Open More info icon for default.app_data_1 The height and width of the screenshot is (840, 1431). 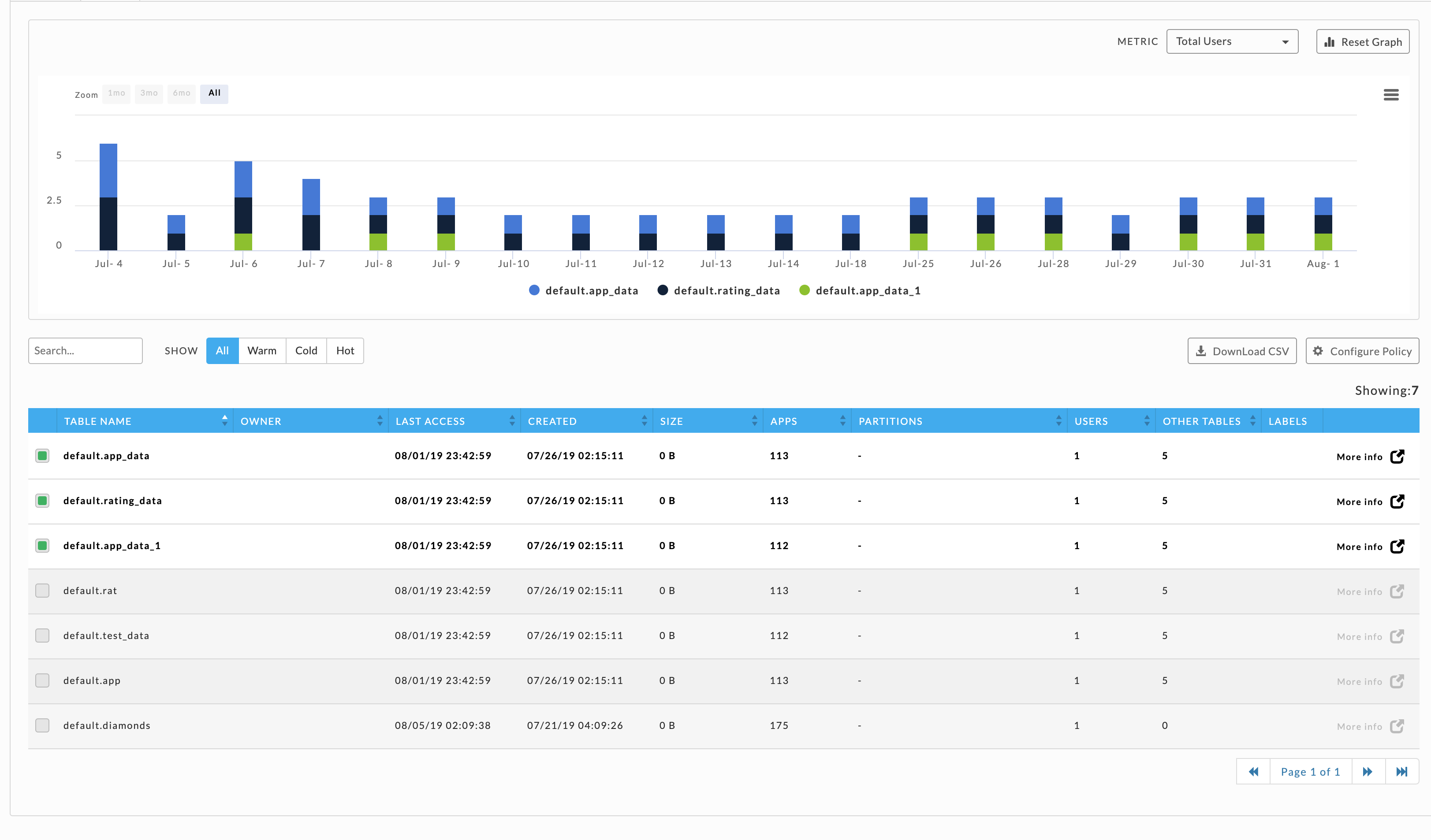click(x=1397, y=546)
